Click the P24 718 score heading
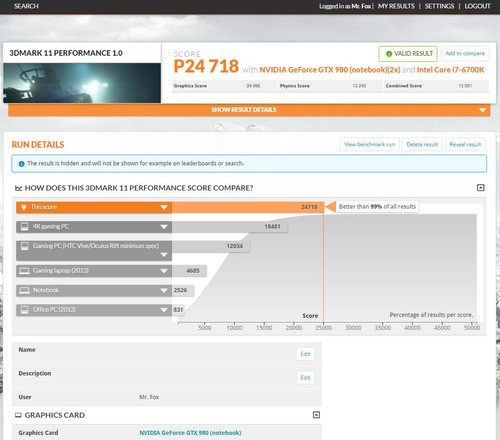The width and height of the screenshot is (500, 440). click(x=206, y=66)
